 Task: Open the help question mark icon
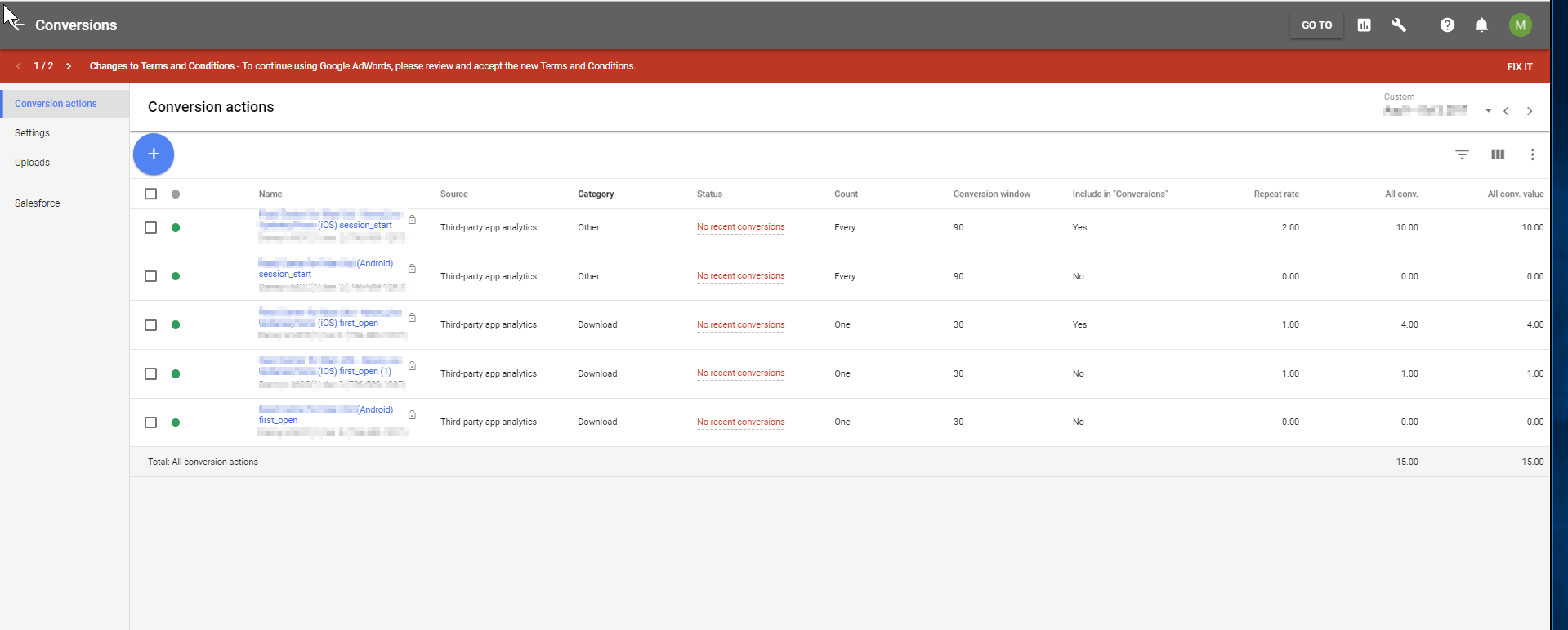click(x=1447, y=25)
